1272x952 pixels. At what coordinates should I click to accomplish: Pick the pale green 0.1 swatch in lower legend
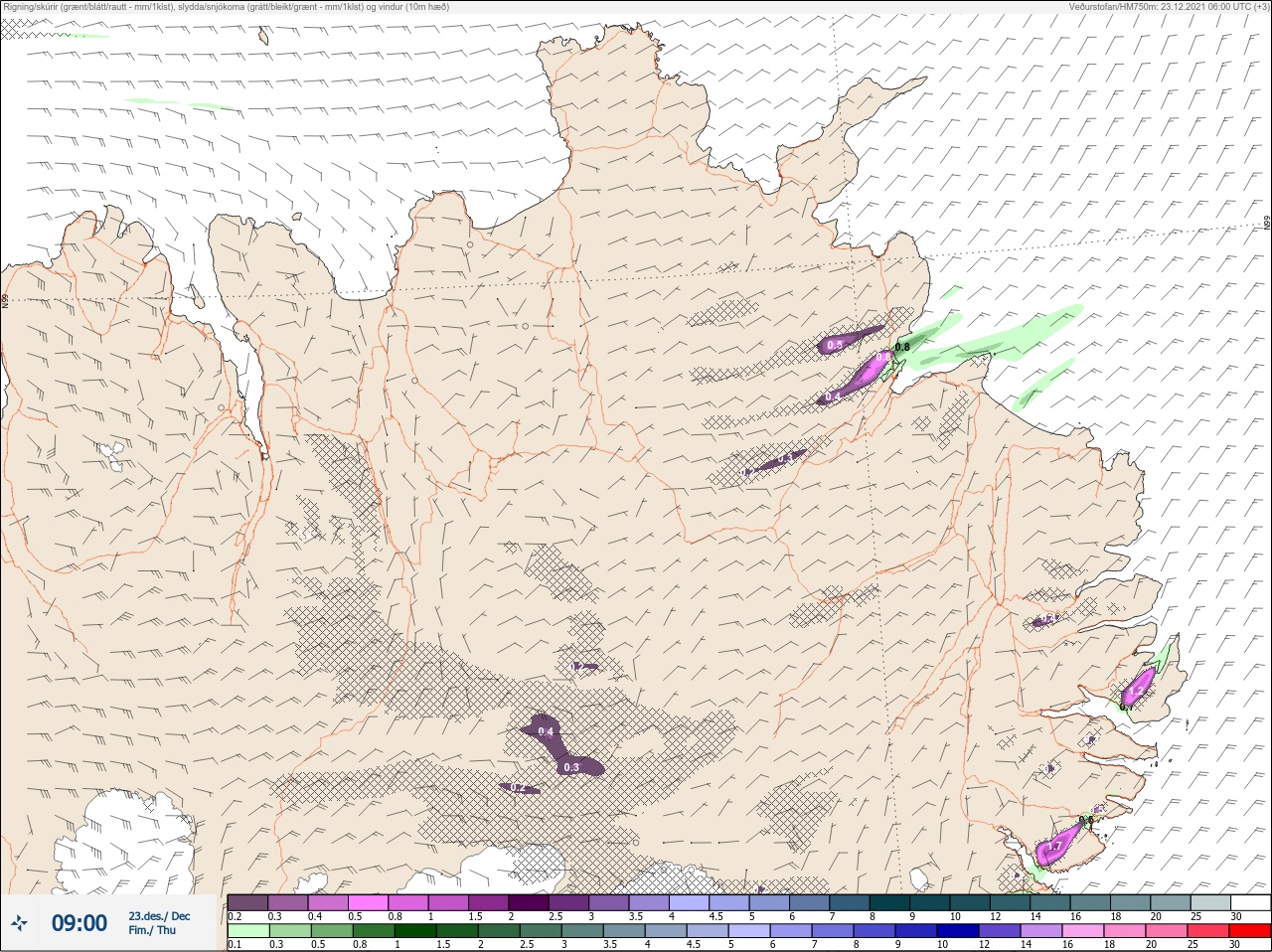[247, 931]
